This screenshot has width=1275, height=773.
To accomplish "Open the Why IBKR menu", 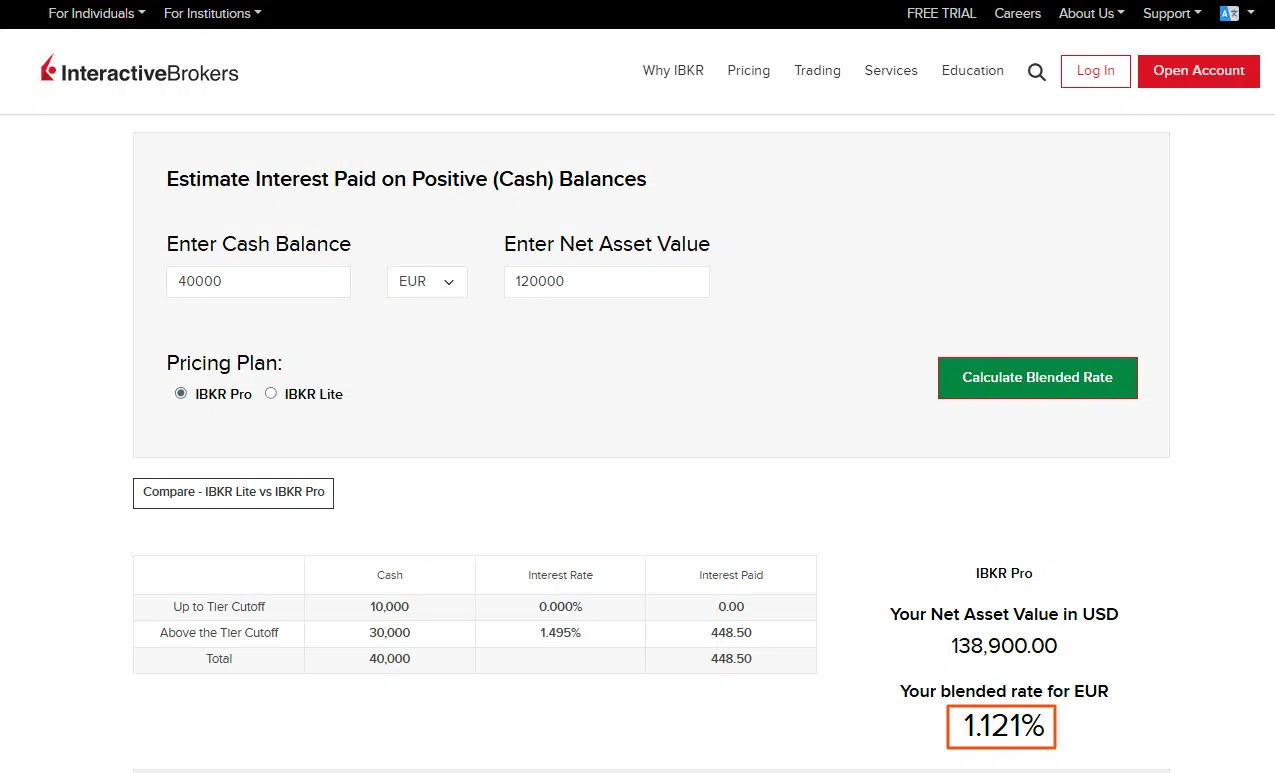I will coord(673,70).
